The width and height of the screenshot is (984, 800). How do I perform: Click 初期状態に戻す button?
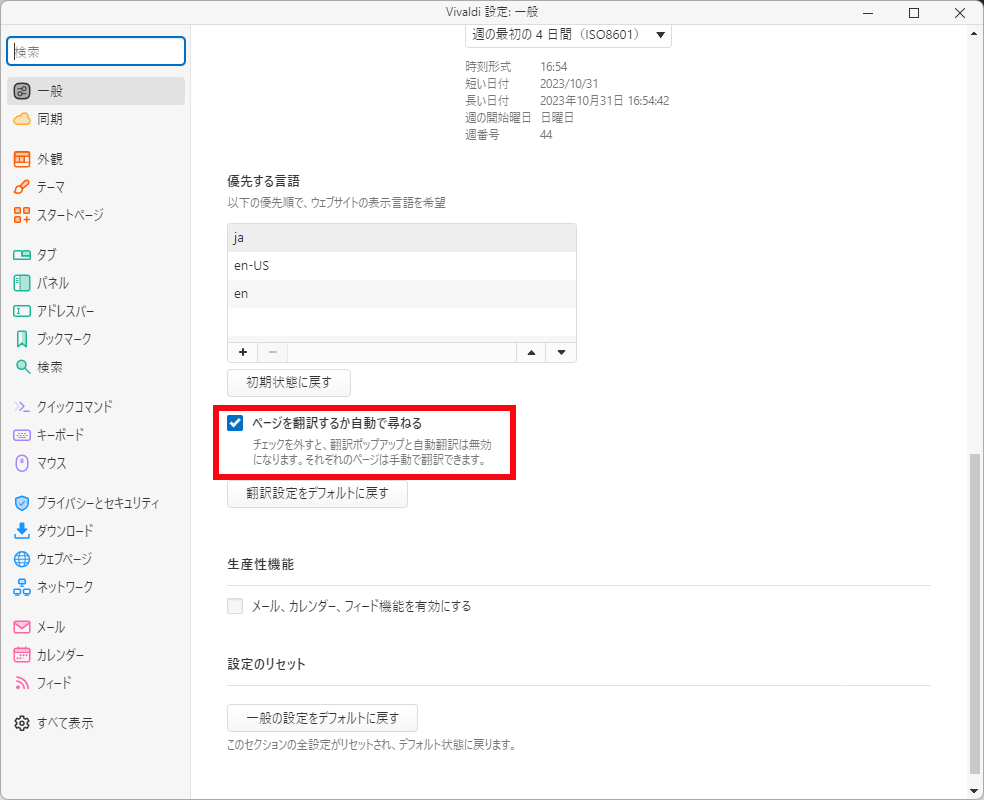click(289, 382)
